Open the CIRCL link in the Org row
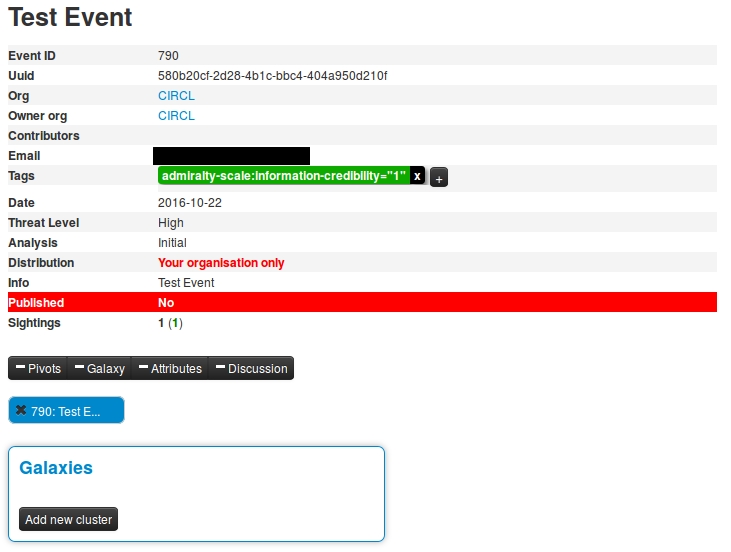The image size is (731, 552). pos(176,96)
